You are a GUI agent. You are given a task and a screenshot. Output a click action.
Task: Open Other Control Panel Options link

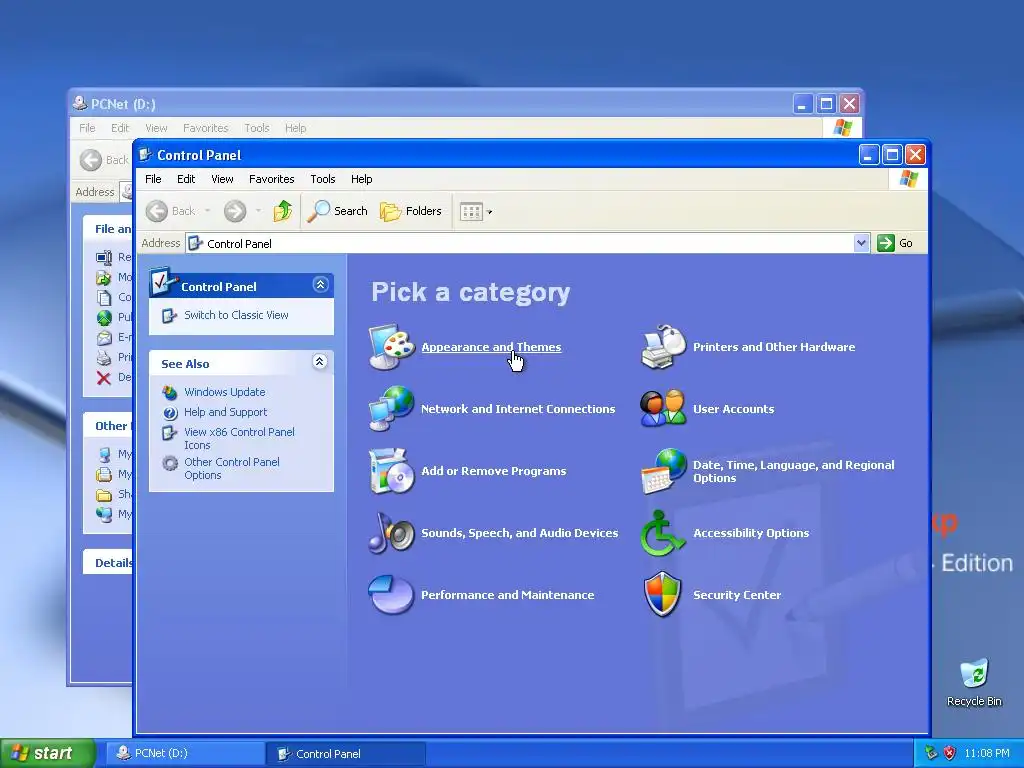[232, 468]
